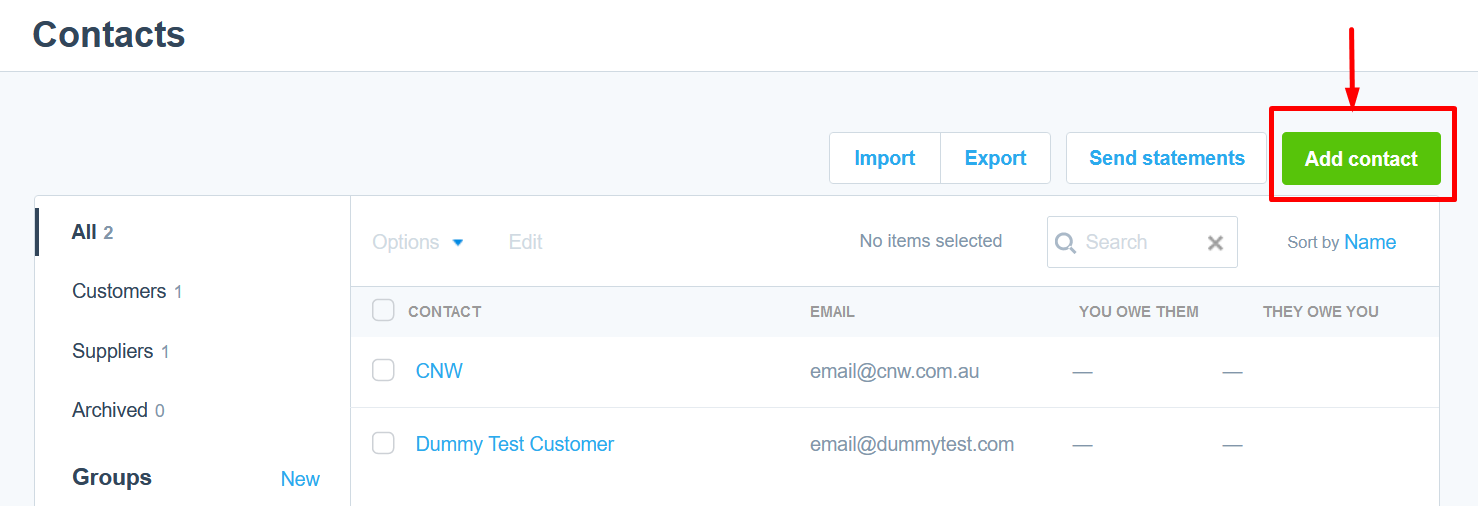The width and height of the screenshot is (1478, 506).
Task: Focus the Search contacts field
Action: point(1140,243)
